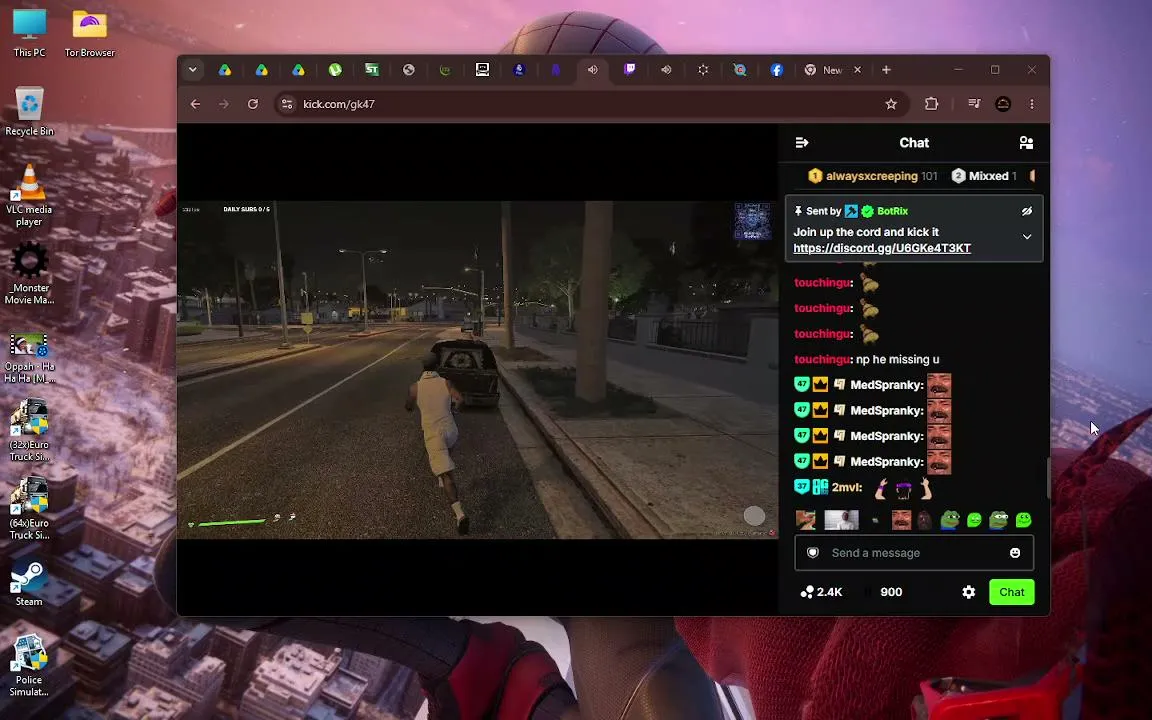The width and height of the screenshot is (1152, 720).
Task: Open the browser extensions puzzle icon
Action: point(932,104)
